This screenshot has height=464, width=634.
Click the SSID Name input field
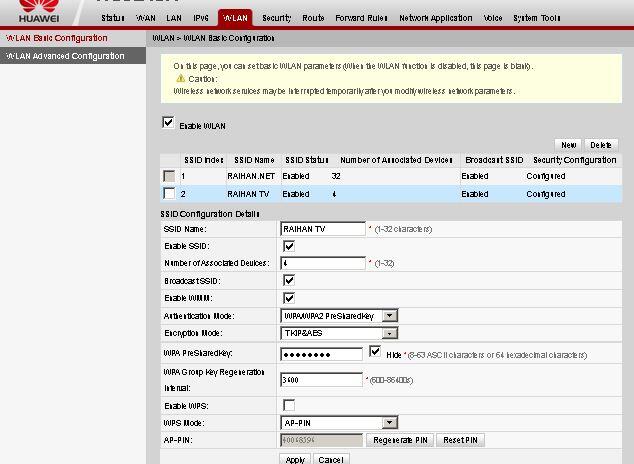(323, 229)
